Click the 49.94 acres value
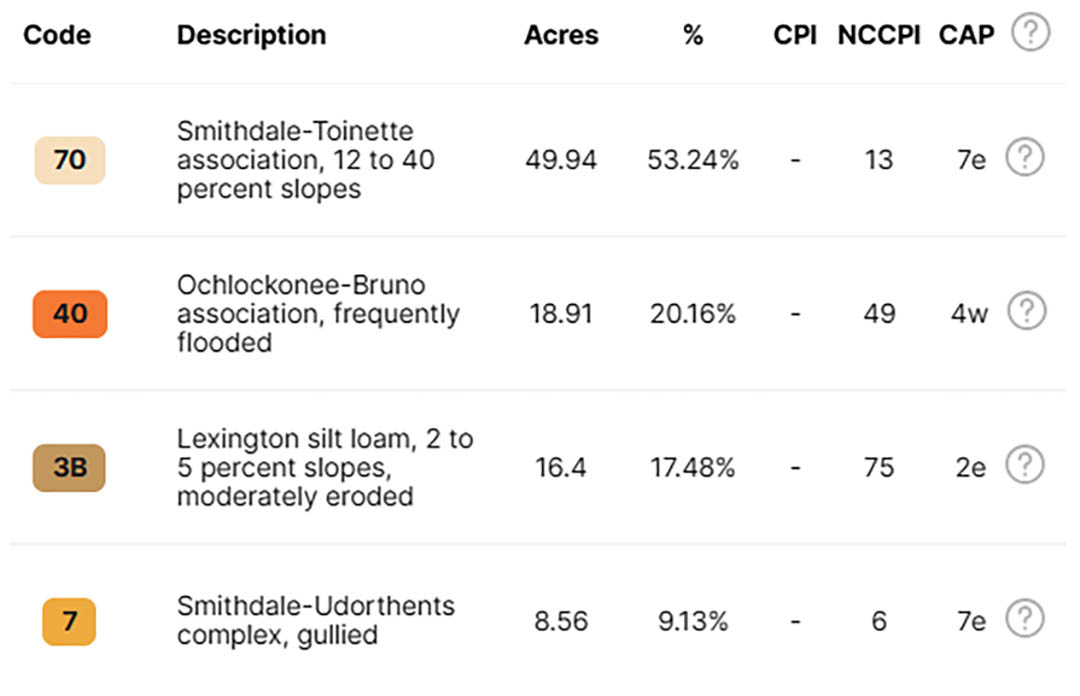 point(561,160)
